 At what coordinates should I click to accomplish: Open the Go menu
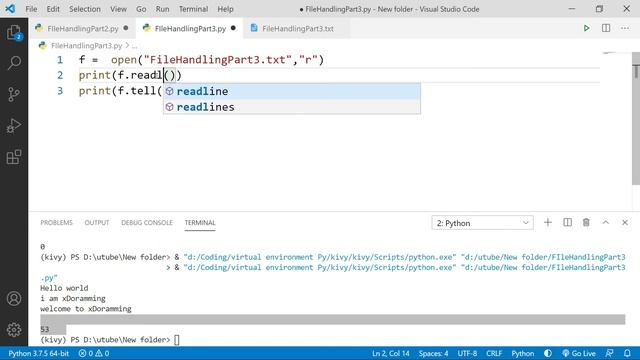click(141, 9)
